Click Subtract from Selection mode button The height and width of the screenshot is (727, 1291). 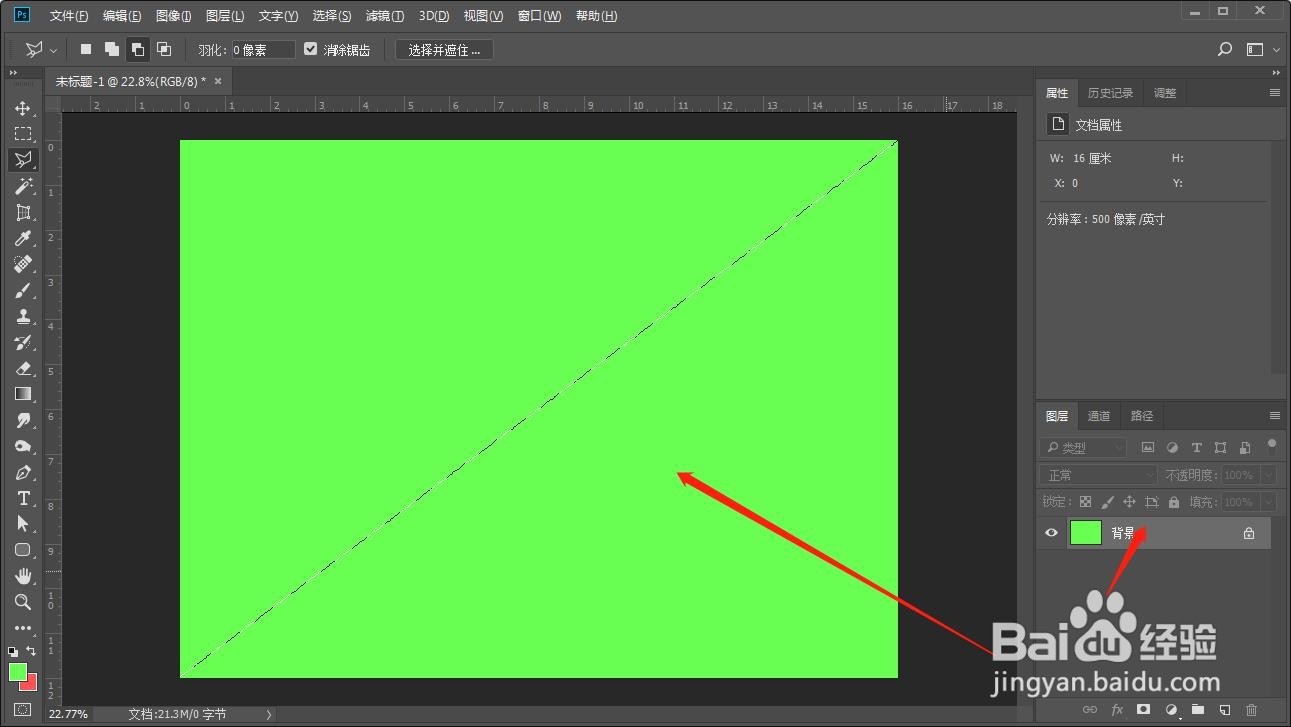(x=138, y=49)
